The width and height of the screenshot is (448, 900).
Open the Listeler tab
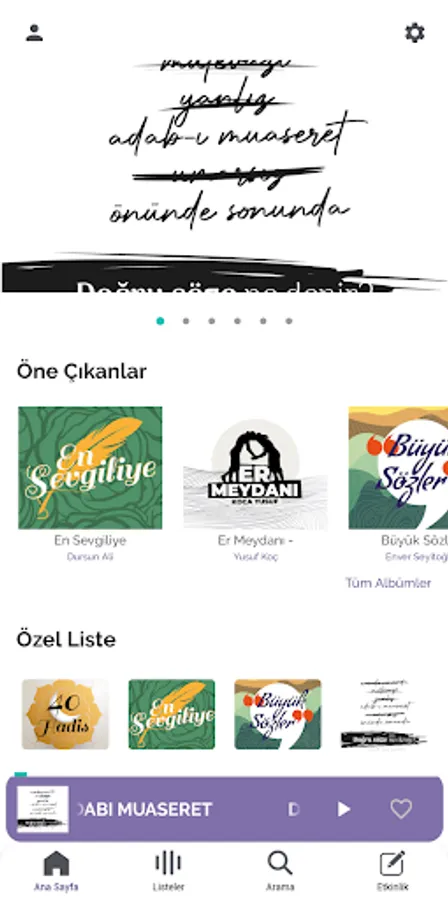tap(168, 871)
